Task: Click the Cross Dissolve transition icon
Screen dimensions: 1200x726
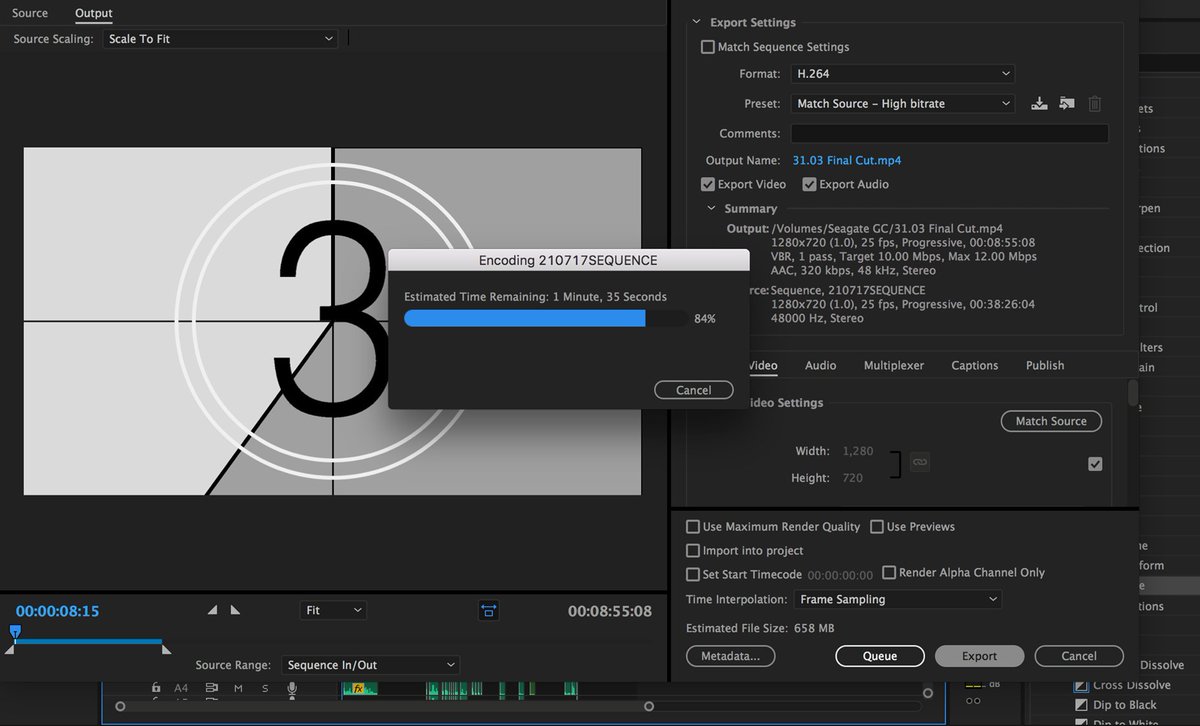Action: click(x=1081, y=685)
